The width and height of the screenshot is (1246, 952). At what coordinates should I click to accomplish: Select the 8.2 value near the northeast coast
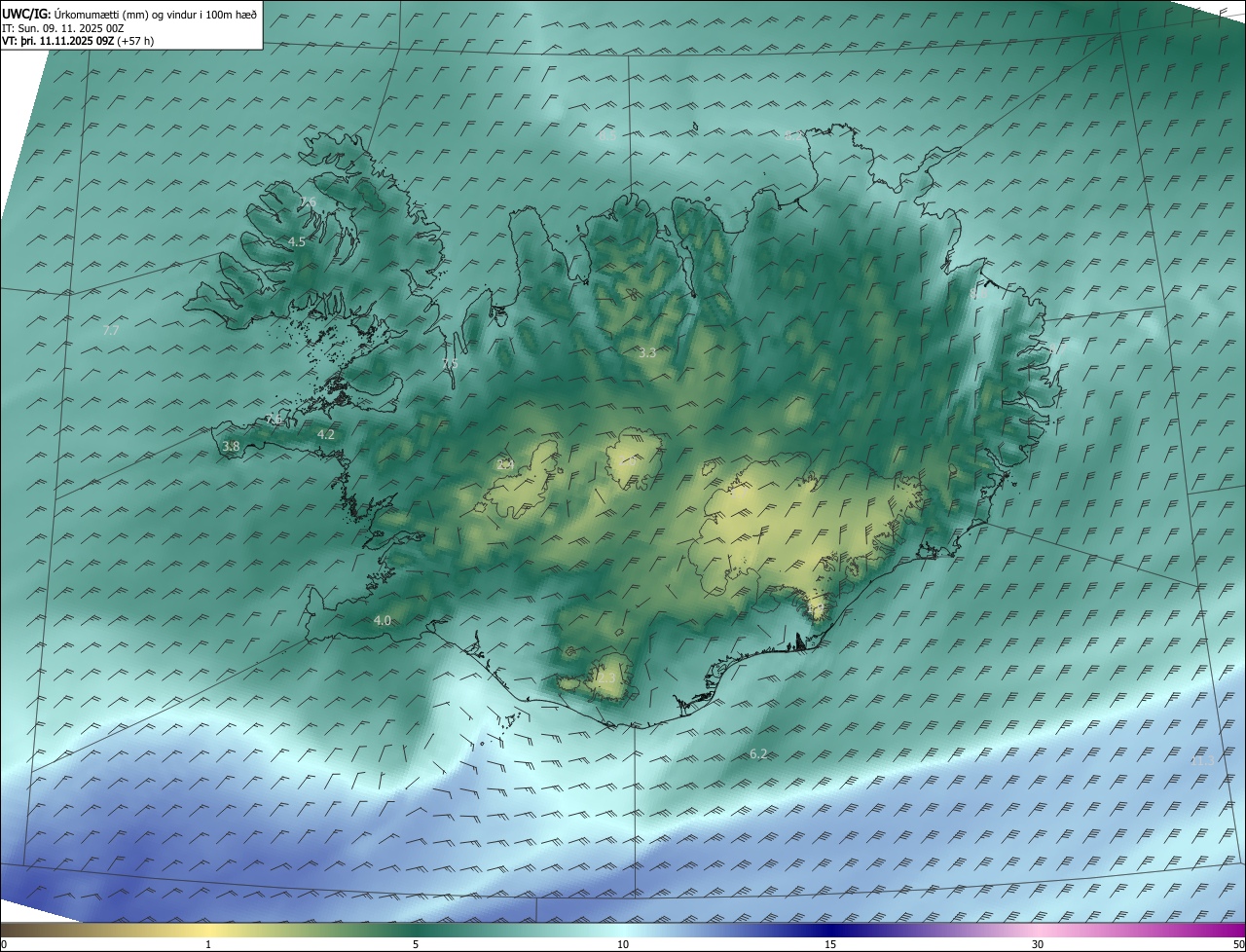794,135
